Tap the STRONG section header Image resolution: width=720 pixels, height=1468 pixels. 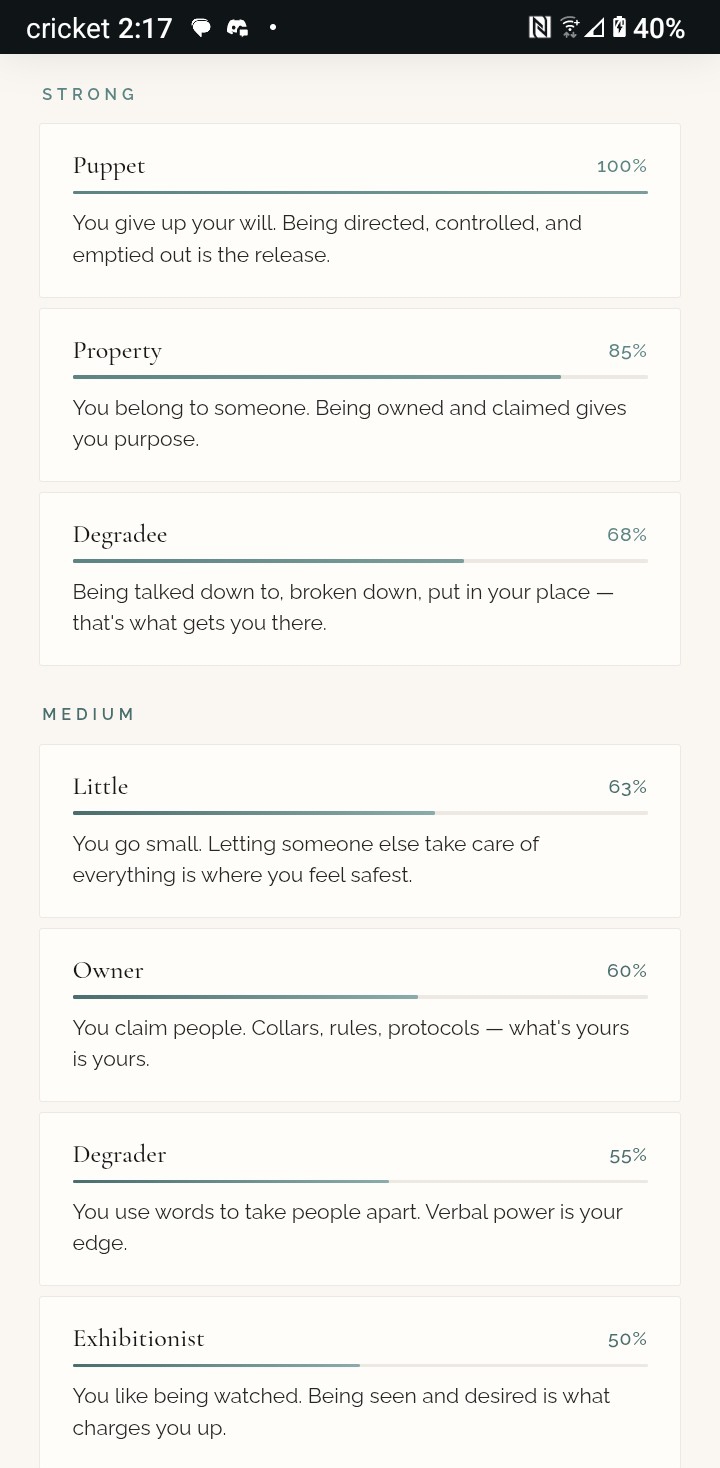point(89,94)
